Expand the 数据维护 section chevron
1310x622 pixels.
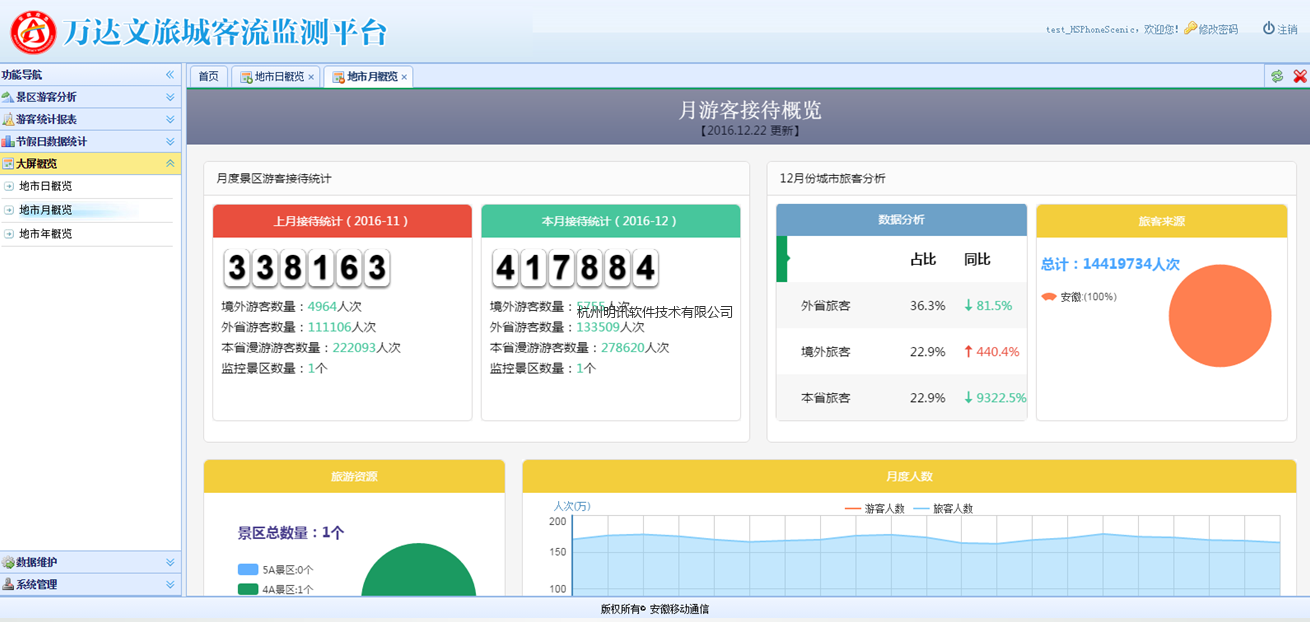coord(170,562)
